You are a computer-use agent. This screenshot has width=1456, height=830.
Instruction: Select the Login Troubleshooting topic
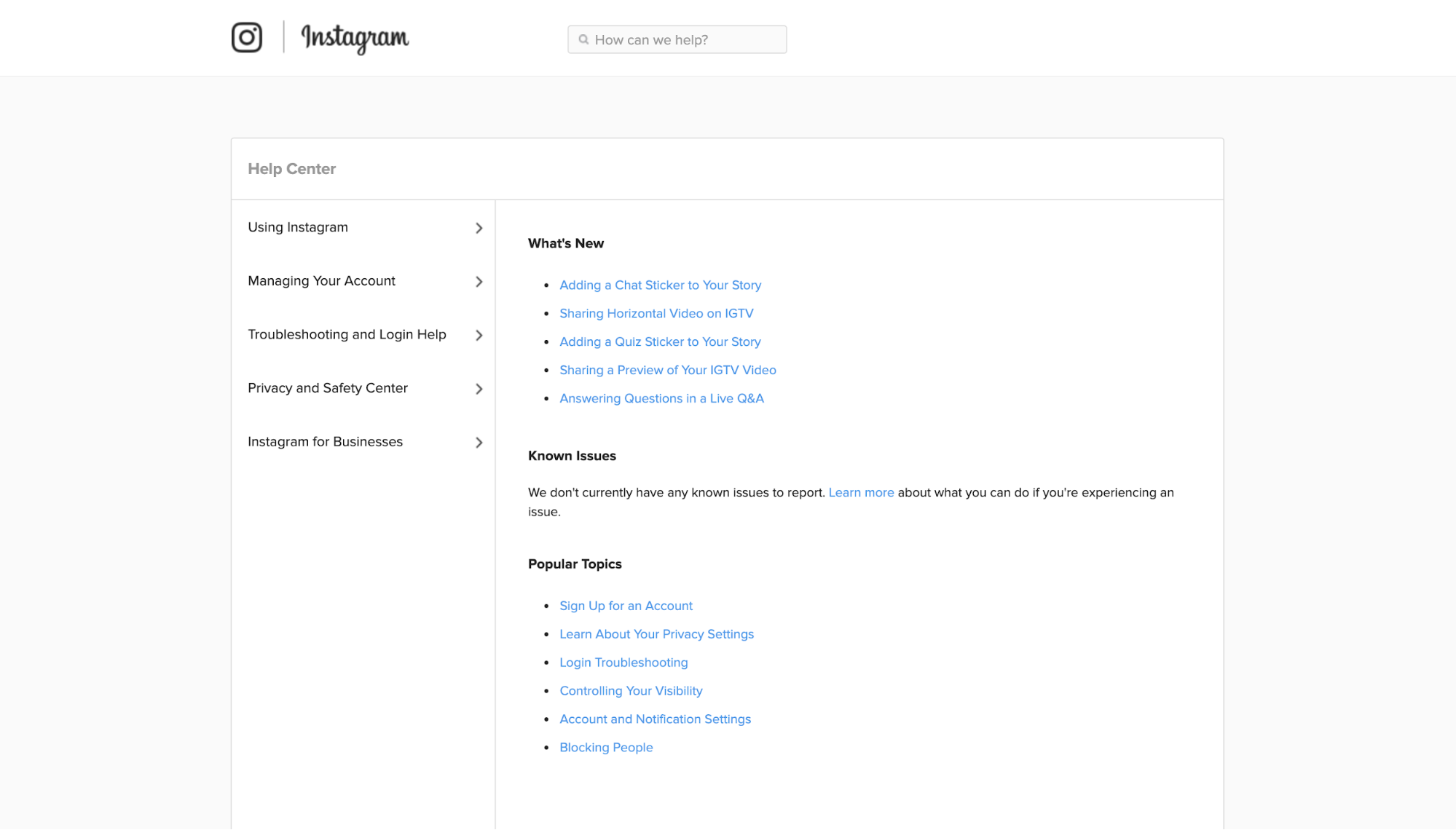(624, 662)
